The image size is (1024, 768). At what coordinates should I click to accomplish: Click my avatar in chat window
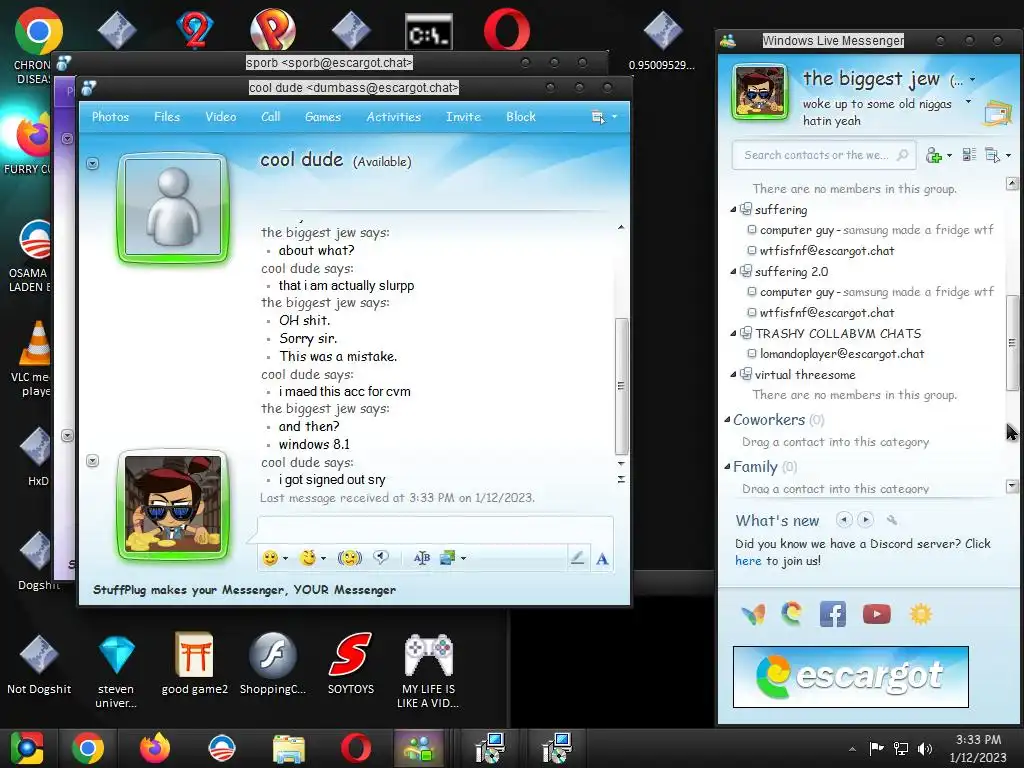pyautogui.click(x=173, y=504)
